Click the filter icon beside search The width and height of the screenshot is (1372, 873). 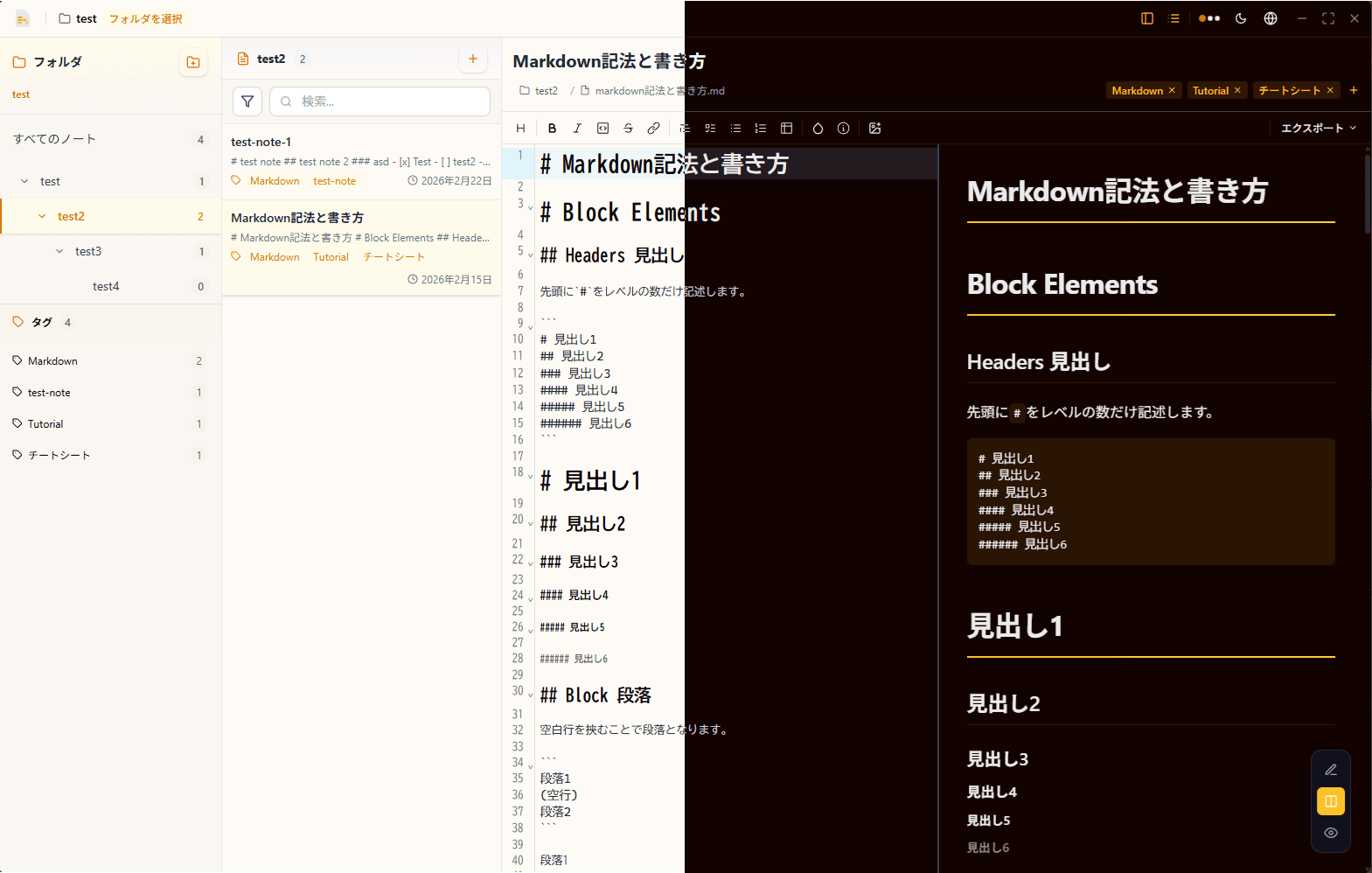click(x=247, y=101)
